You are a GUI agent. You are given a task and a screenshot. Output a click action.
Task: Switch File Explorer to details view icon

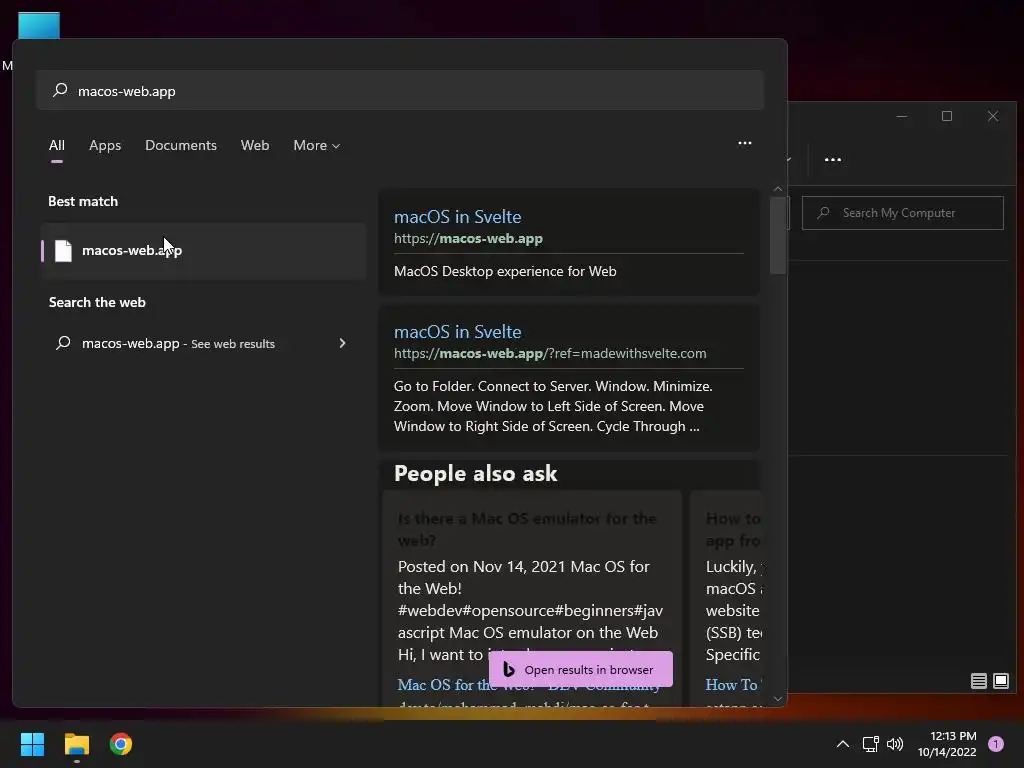point(978,681)
